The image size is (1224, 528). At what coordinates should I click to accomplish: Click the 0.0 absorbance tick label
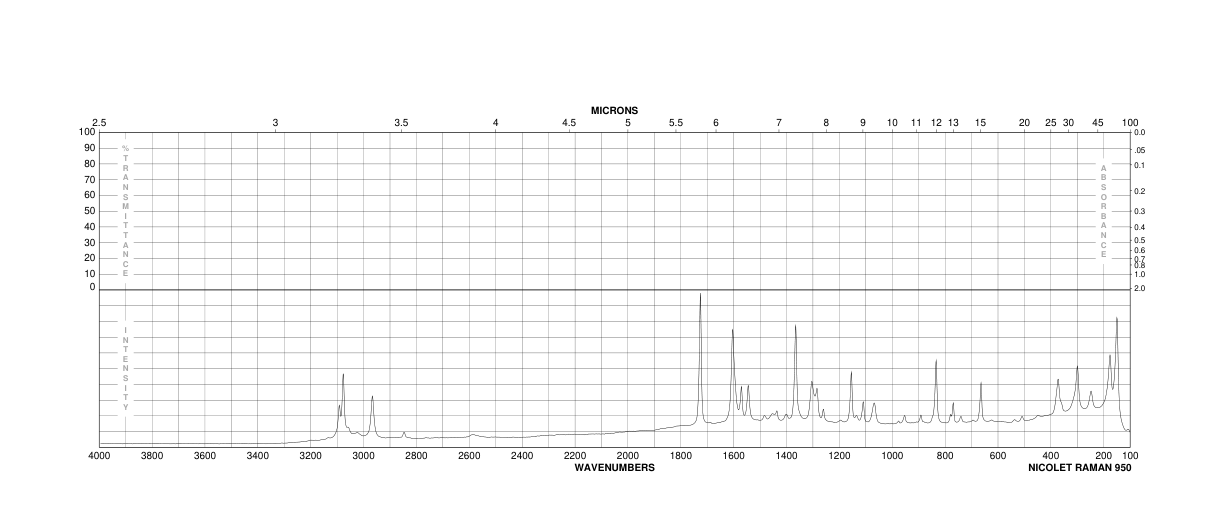[x=1139, y=132]
